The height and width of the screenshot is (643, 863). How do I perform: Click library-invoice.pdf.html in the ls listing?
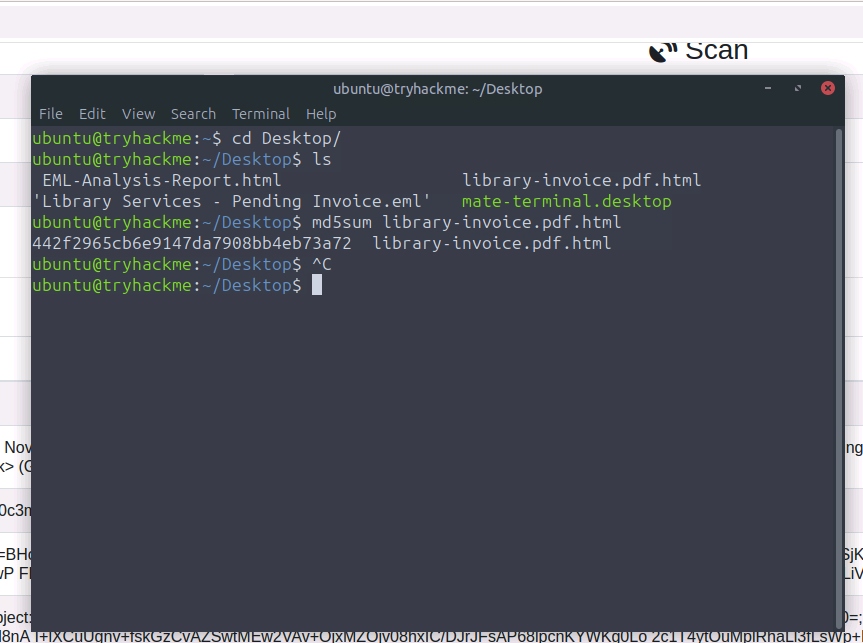pos(582,180)
